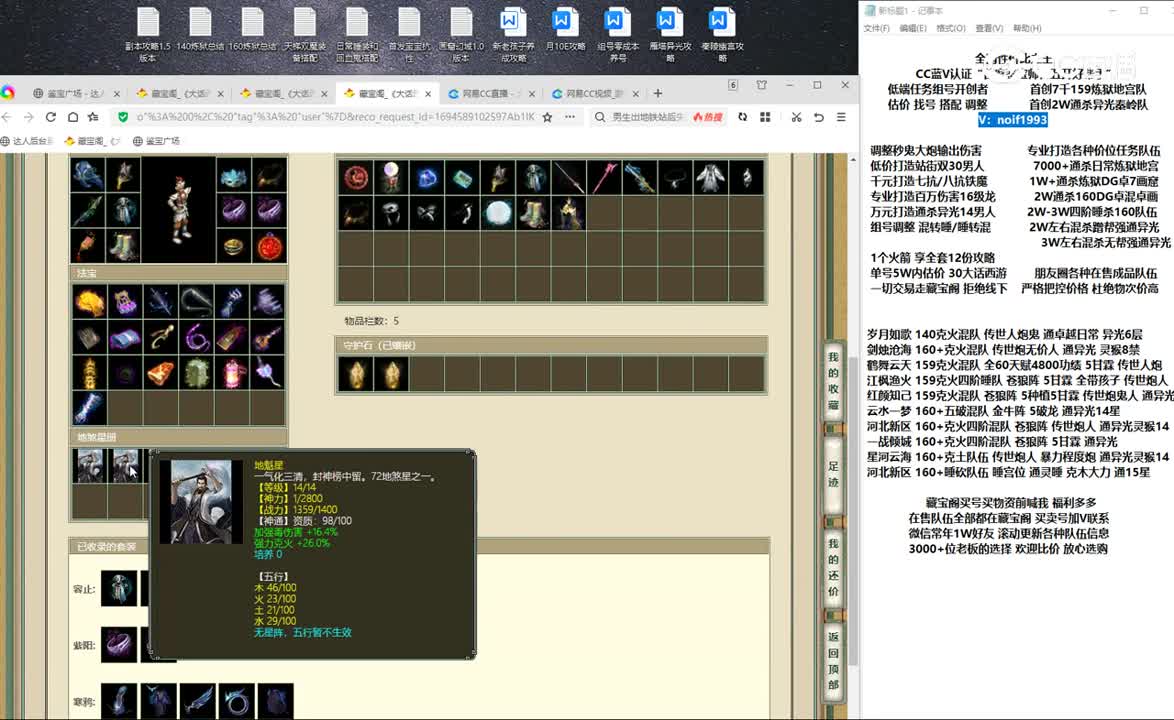The height and width of the screenshot is (720, 1174).
Task: Select the character portrait in equipment panel
Action: (x=178, y=211)
